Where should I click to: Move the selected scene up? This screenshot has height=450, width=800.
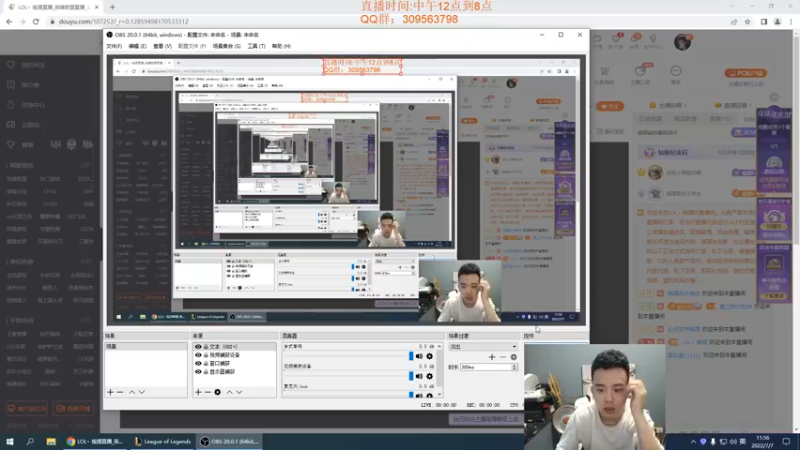pyautogui.click(x=132, y=392)
